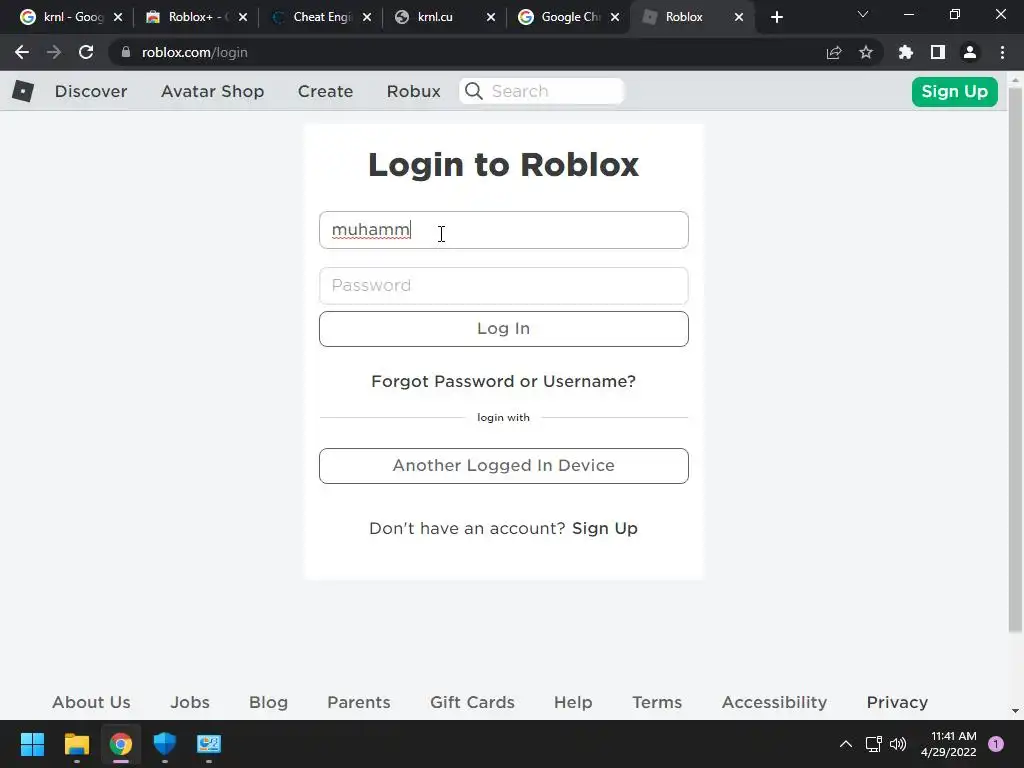
Task: Open the notification badge in tray
Action: click(996, 744)
